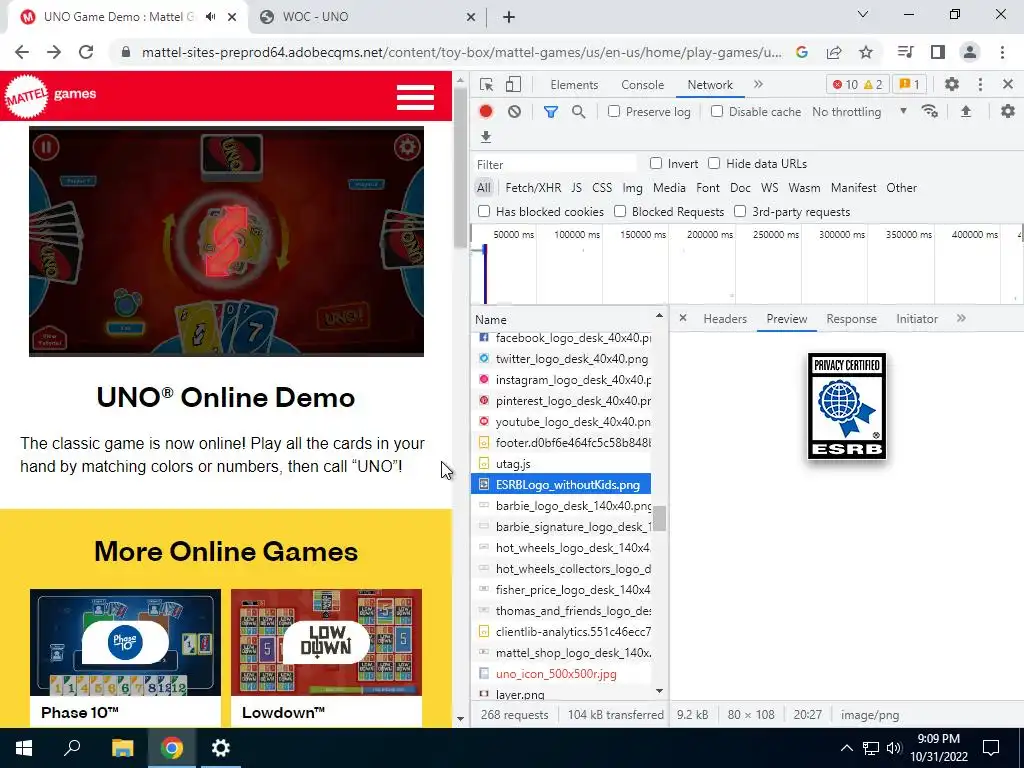Open the Headers tab
The image size is (1024, 768).
tap(725, 319)
